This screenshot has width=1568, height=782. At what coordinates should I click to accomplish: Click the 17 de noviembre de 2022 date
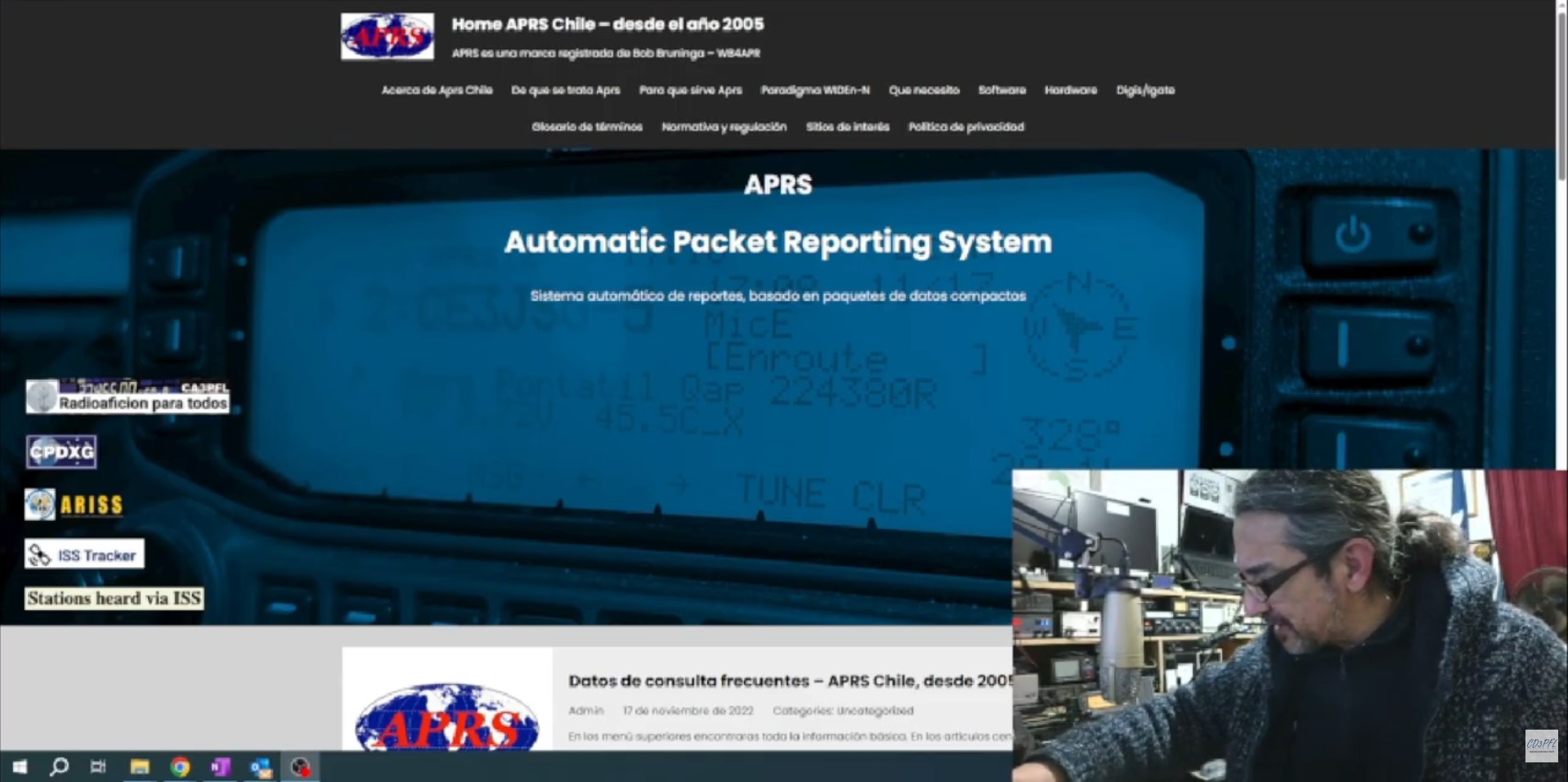688,711
